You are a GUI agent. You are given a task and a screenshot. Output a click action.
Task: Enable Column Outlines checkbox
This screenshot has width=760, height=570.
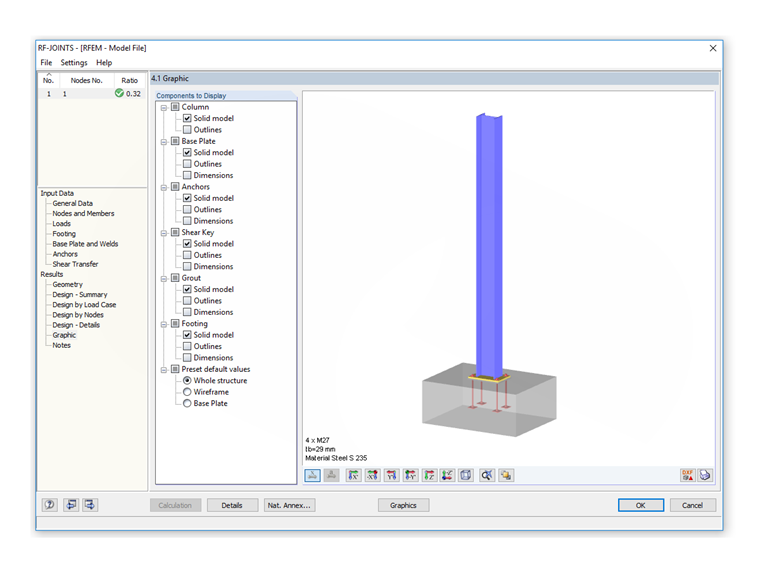coord(187,129)
